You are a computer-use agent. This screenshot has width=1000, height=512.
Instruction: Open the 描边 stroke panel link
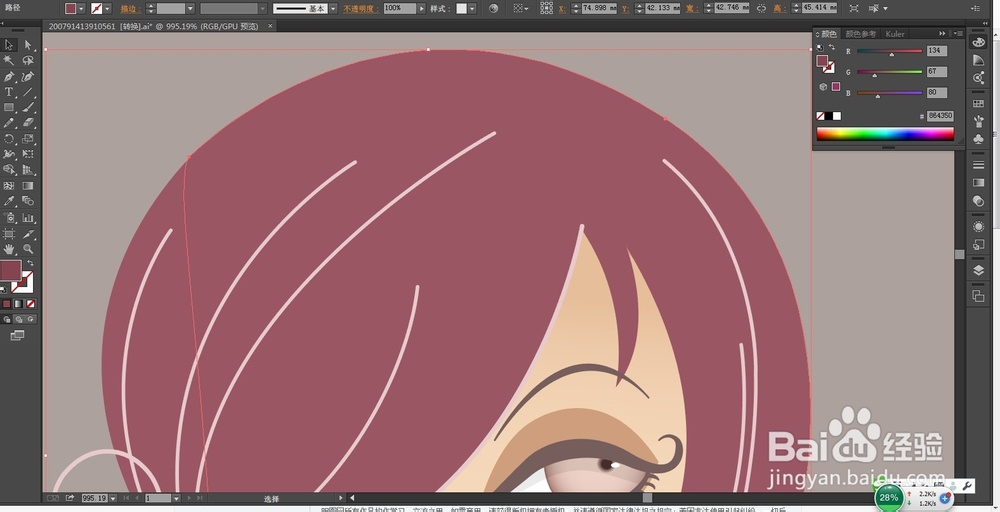(131, 9)
